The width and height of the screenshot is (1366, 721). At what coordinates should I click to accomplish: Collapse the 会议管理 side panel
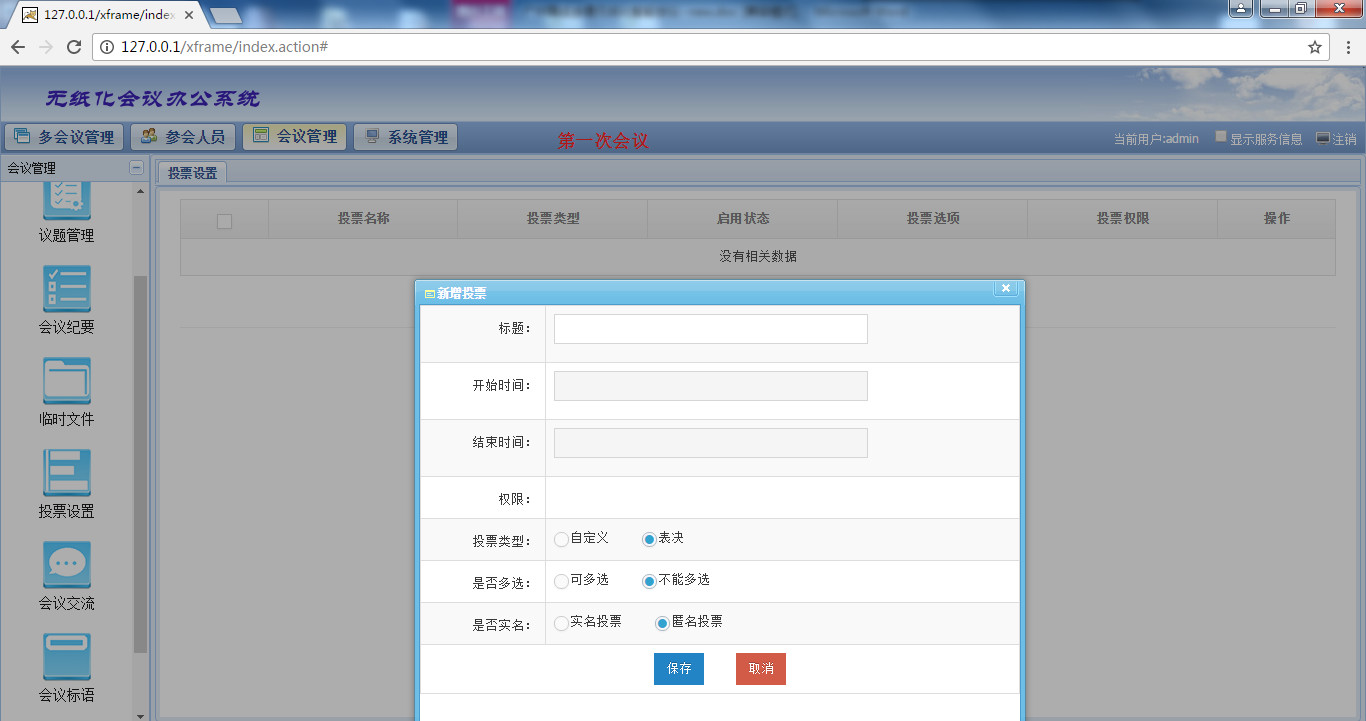pyautogui.click(x=136, y=168)
